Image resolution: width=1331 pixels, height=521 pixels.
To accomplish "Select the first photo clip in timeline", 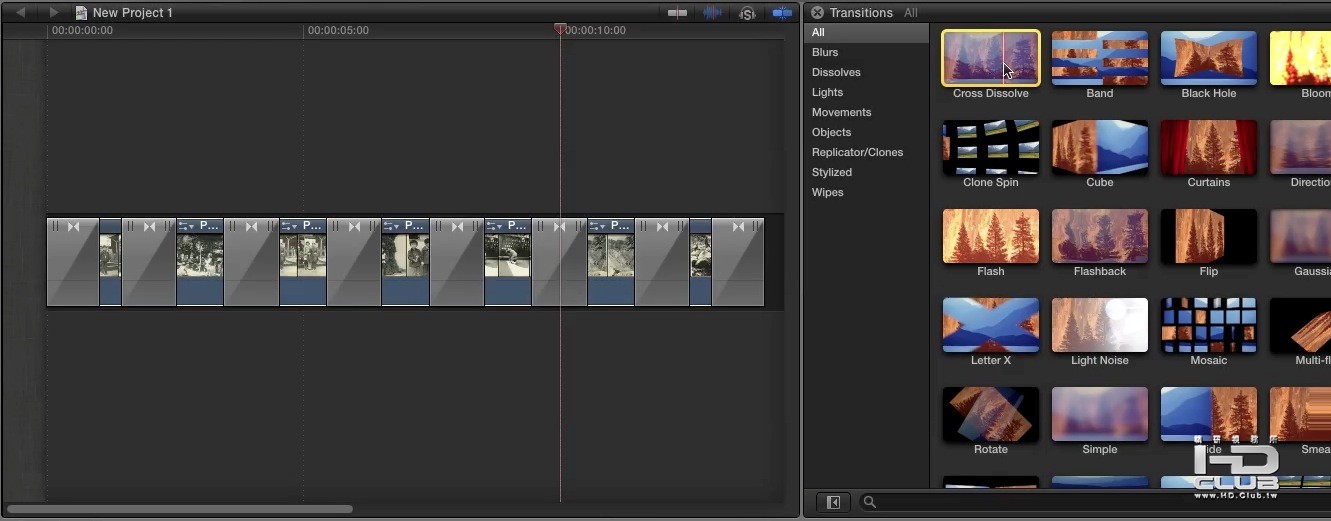I will pos(110,262).
